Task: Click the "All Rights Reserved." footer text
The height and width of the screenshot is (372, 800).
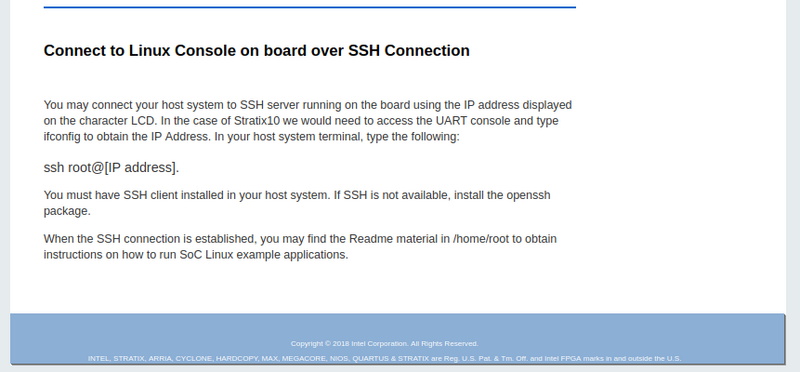Action: [x=444, y=343]
